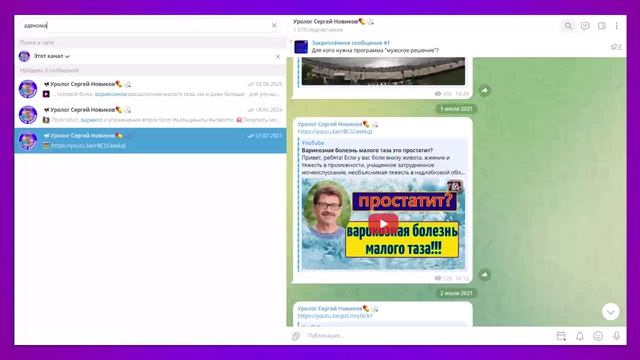
Task: Open the youtu.be link in the 1 июля post
Action: pyautogui.click(x=335, y=131)
